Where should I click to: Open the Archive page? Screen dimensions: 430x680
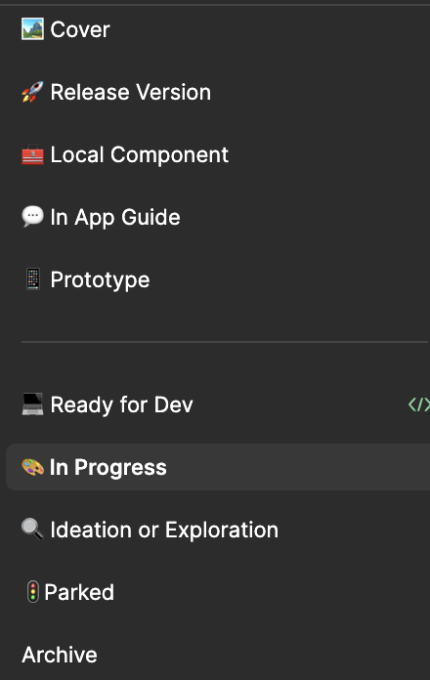click(x=218, y=654)
